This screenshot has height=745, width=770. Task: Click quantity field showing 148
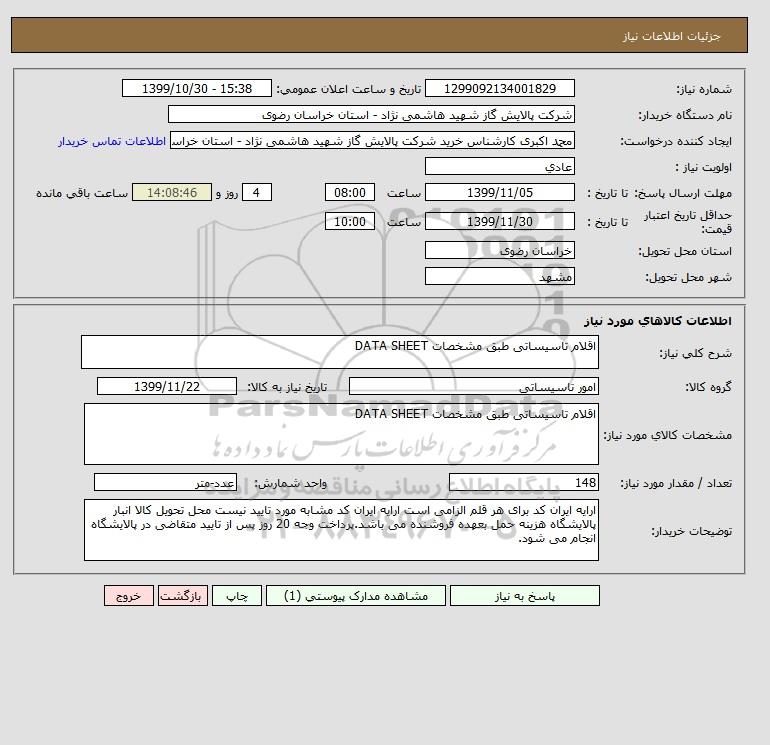pyautogui.click(x=523, y=482)
